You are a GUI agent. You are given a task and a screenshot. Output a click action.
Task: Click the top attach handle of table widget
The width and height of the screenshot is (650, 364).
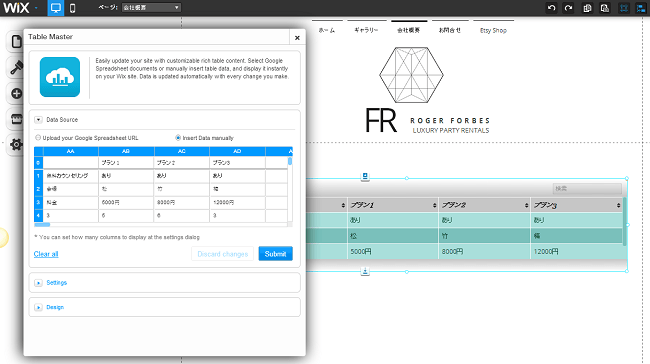365,177
